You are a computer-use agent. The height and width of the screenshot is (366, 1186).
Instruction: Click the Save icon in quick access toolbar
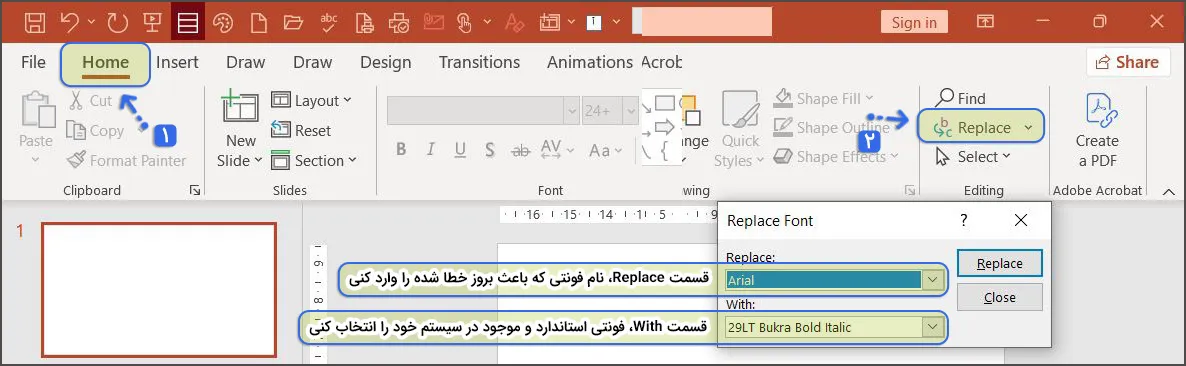[x=35, y=23]
